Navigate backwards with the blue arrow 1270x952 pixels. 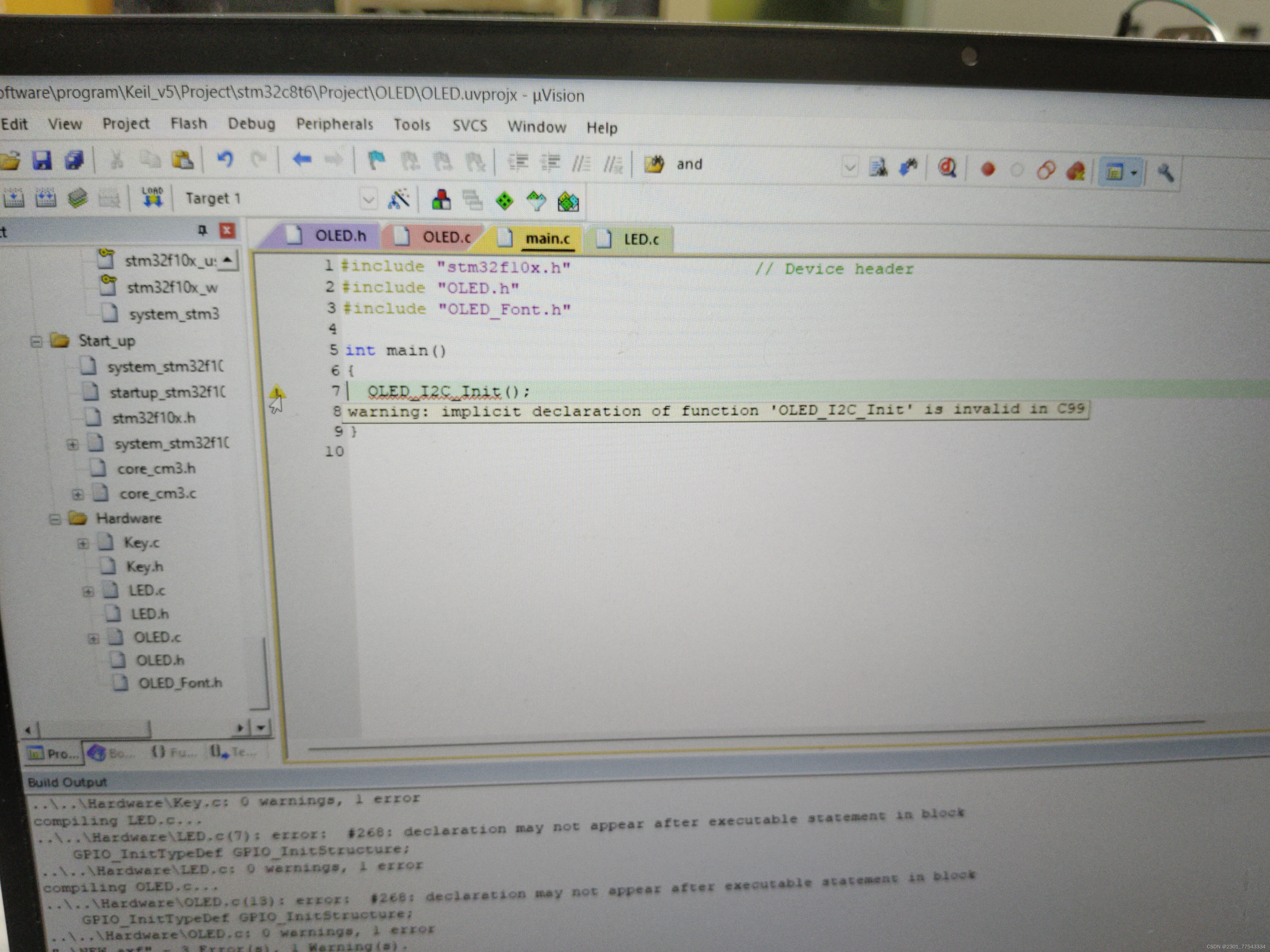point(302,160)
